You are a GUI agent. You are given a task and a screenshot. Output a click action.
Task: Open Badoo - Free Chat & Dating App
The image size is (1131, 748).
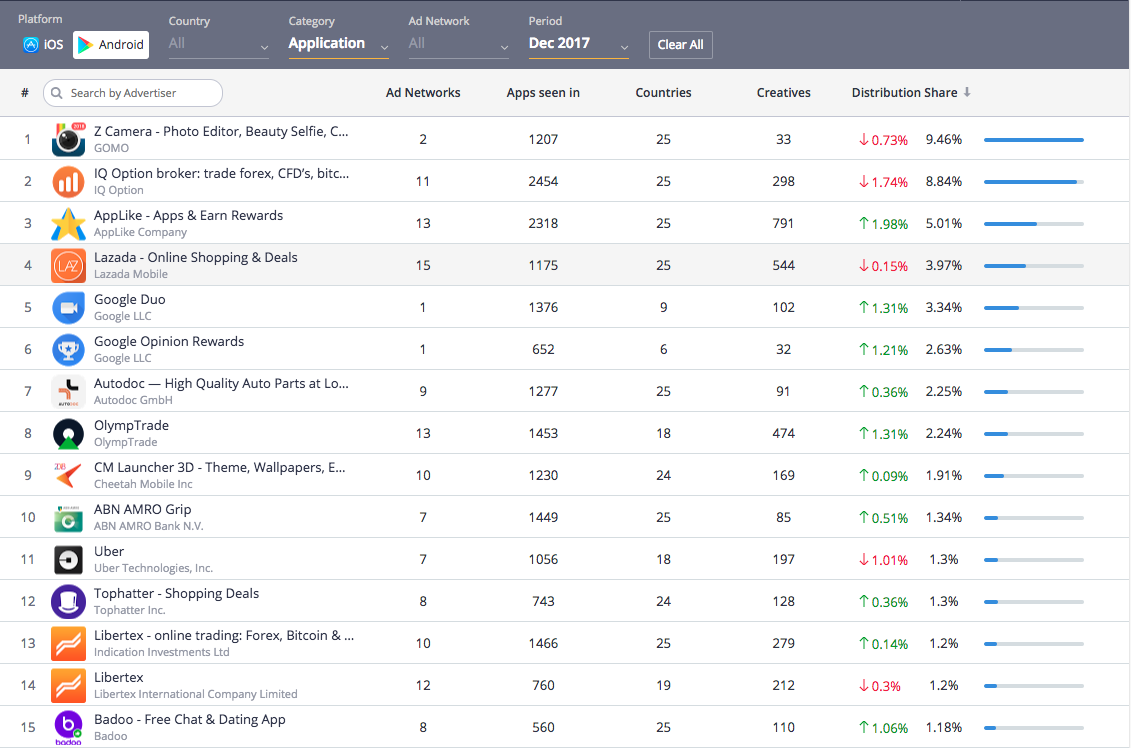click(x=190, y=719)
